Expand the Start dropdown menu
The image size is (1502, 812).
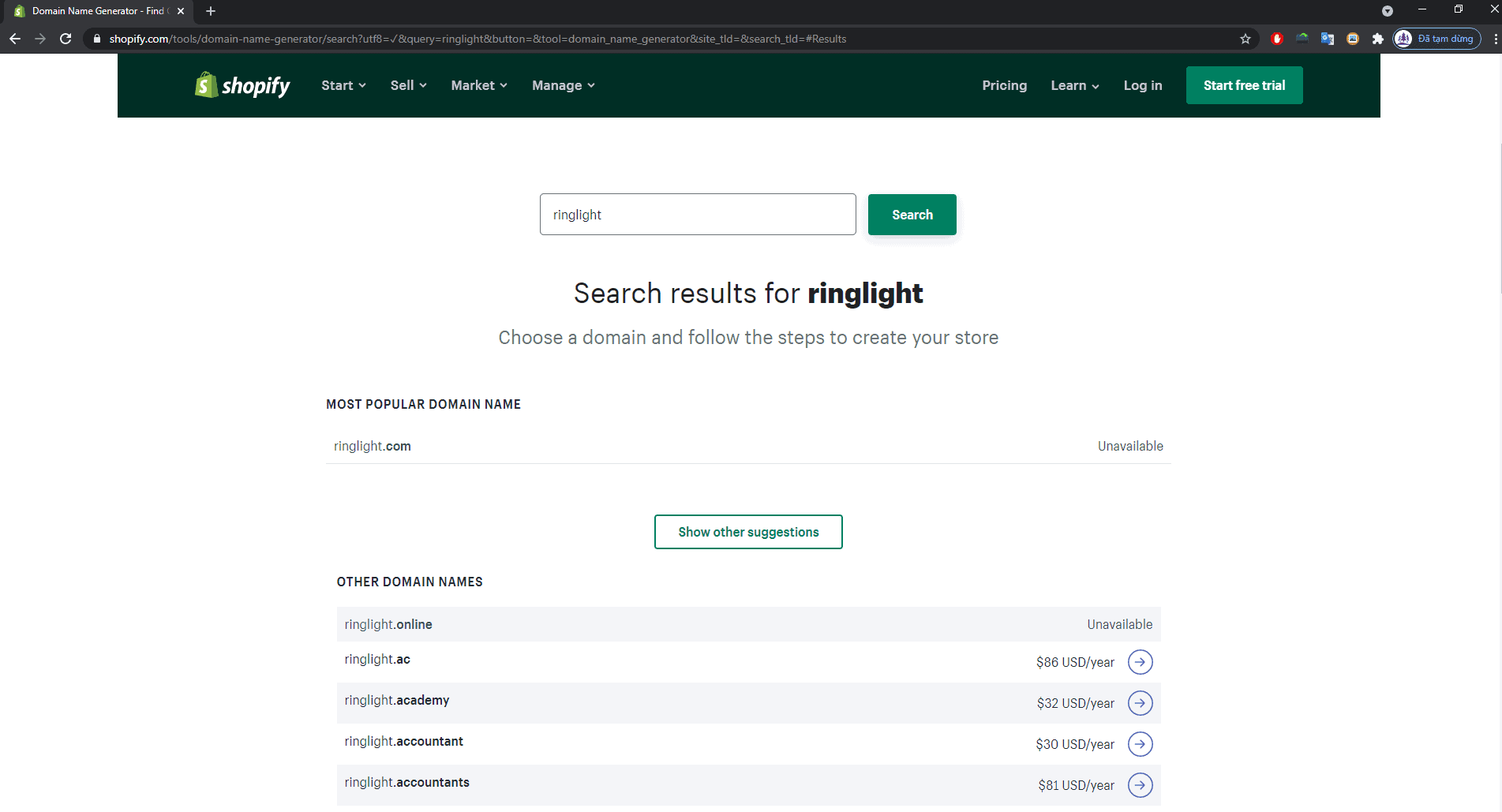tap(343, 85)
